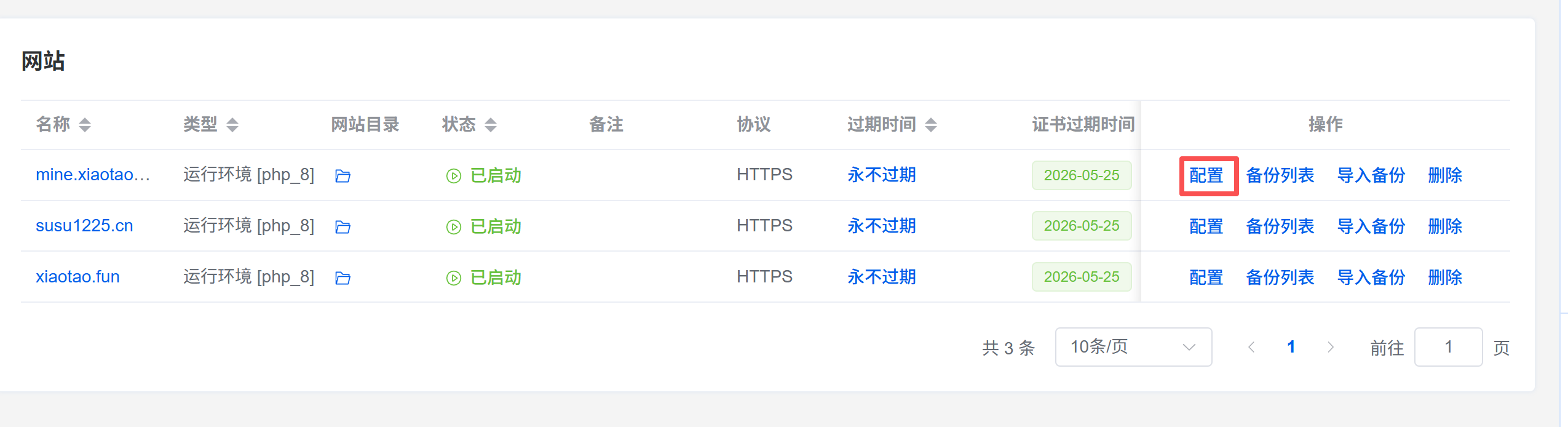Screen dimensions: 1568x427
Task: Sort by expiration time column arrows
Action: (x=931, y=125)
